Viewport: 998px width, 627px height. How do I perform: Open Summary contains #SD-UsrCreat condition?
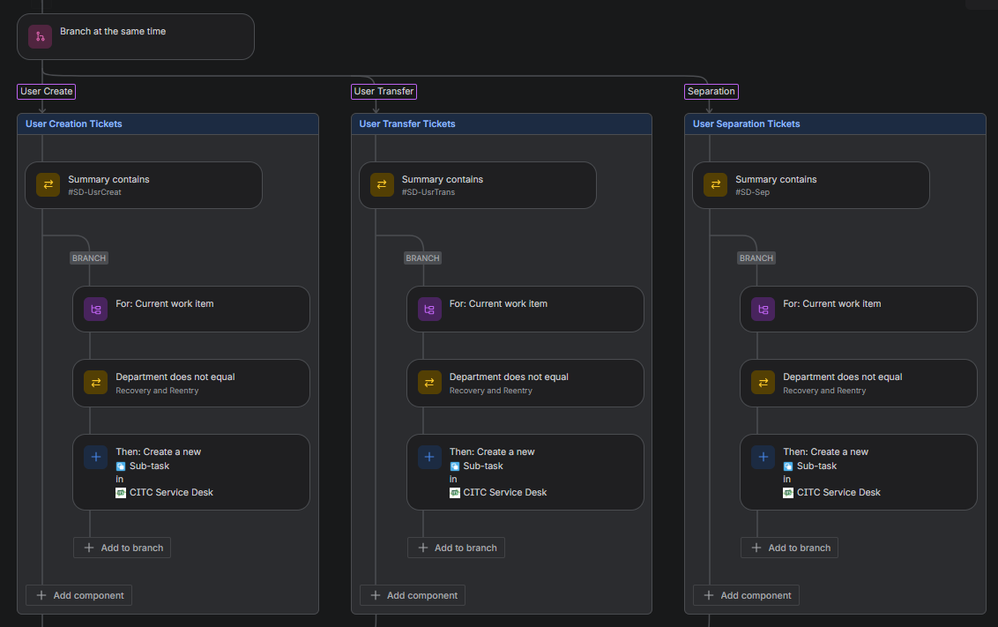pos(144,185)
